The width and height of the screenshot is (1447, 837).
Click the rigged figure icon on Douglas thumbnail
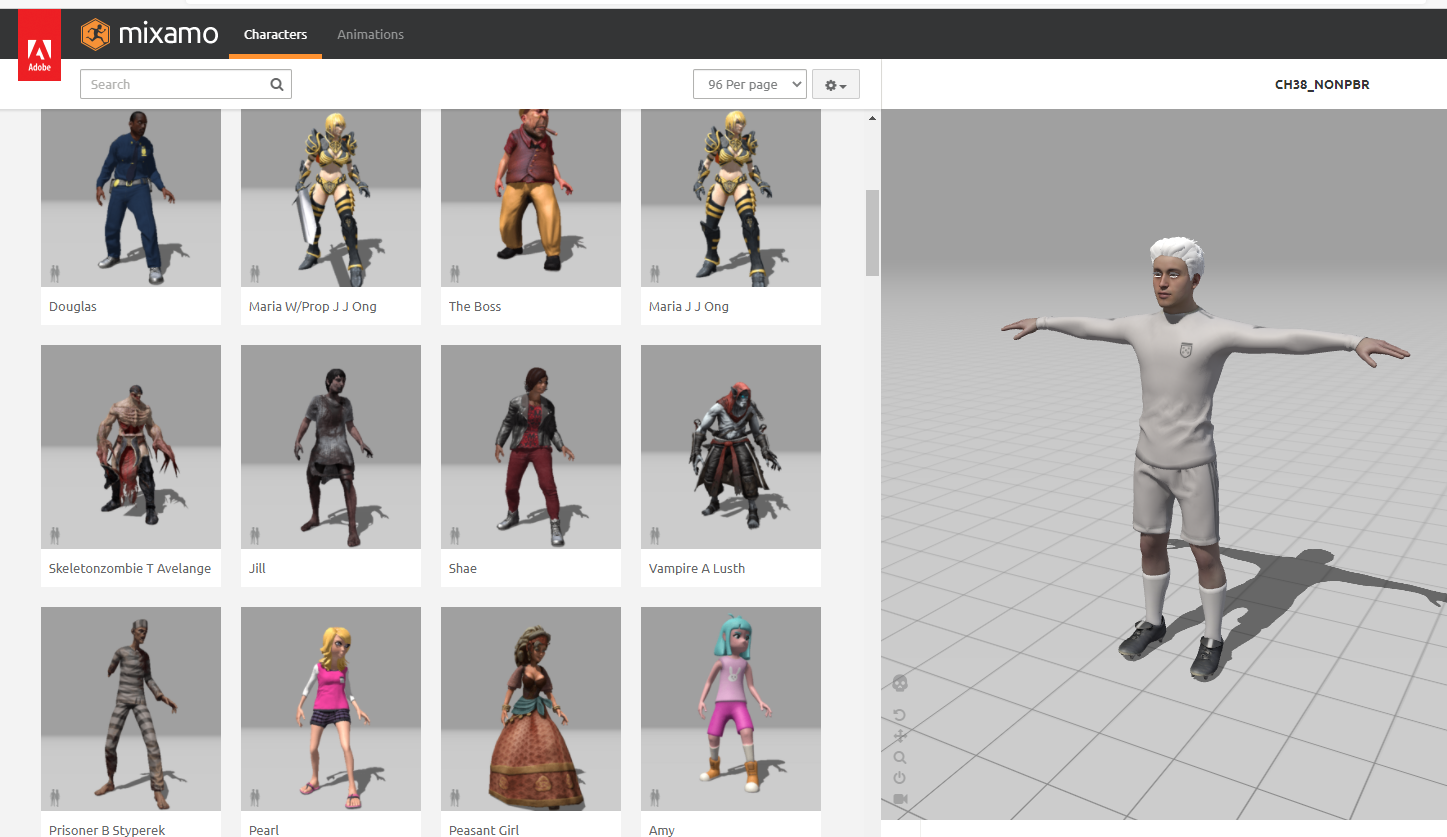click(54, 273)
